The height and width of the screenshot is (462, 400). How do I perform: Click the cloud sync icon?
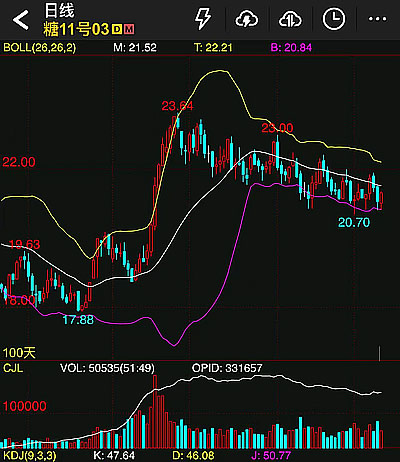tap(290, 19)
